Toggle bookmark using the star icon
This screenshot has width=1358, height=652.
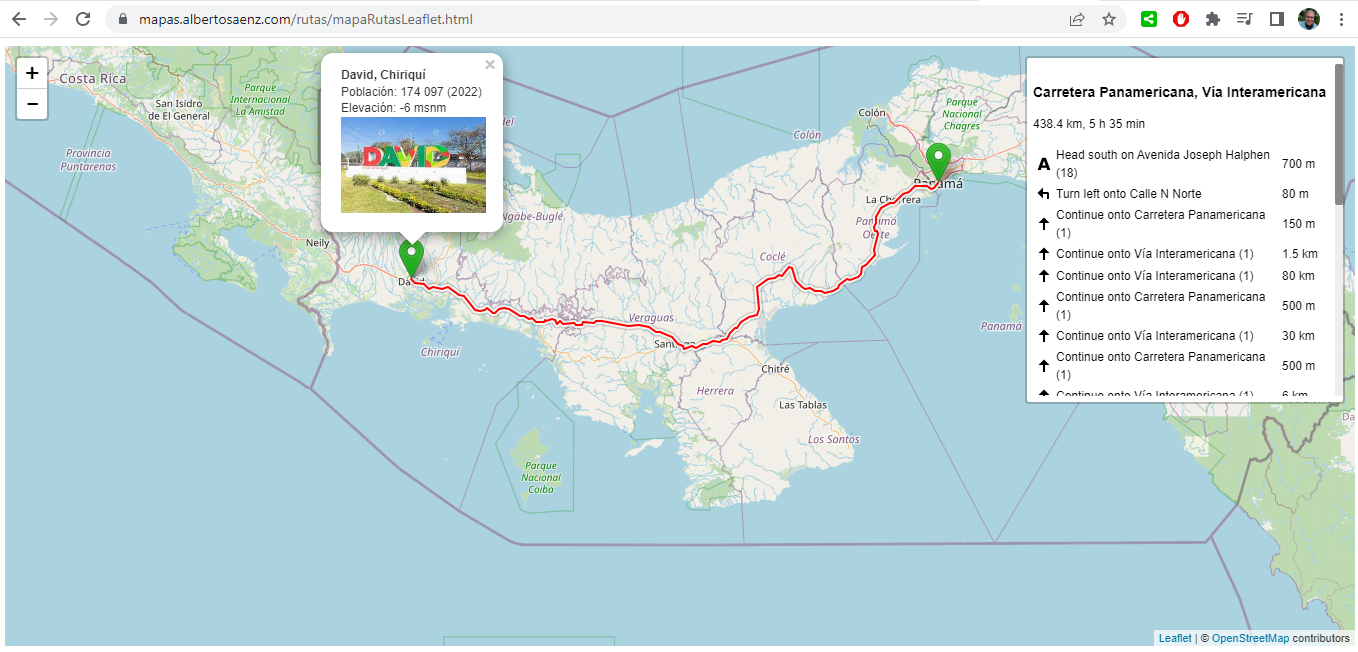[x=1110, y=18]
